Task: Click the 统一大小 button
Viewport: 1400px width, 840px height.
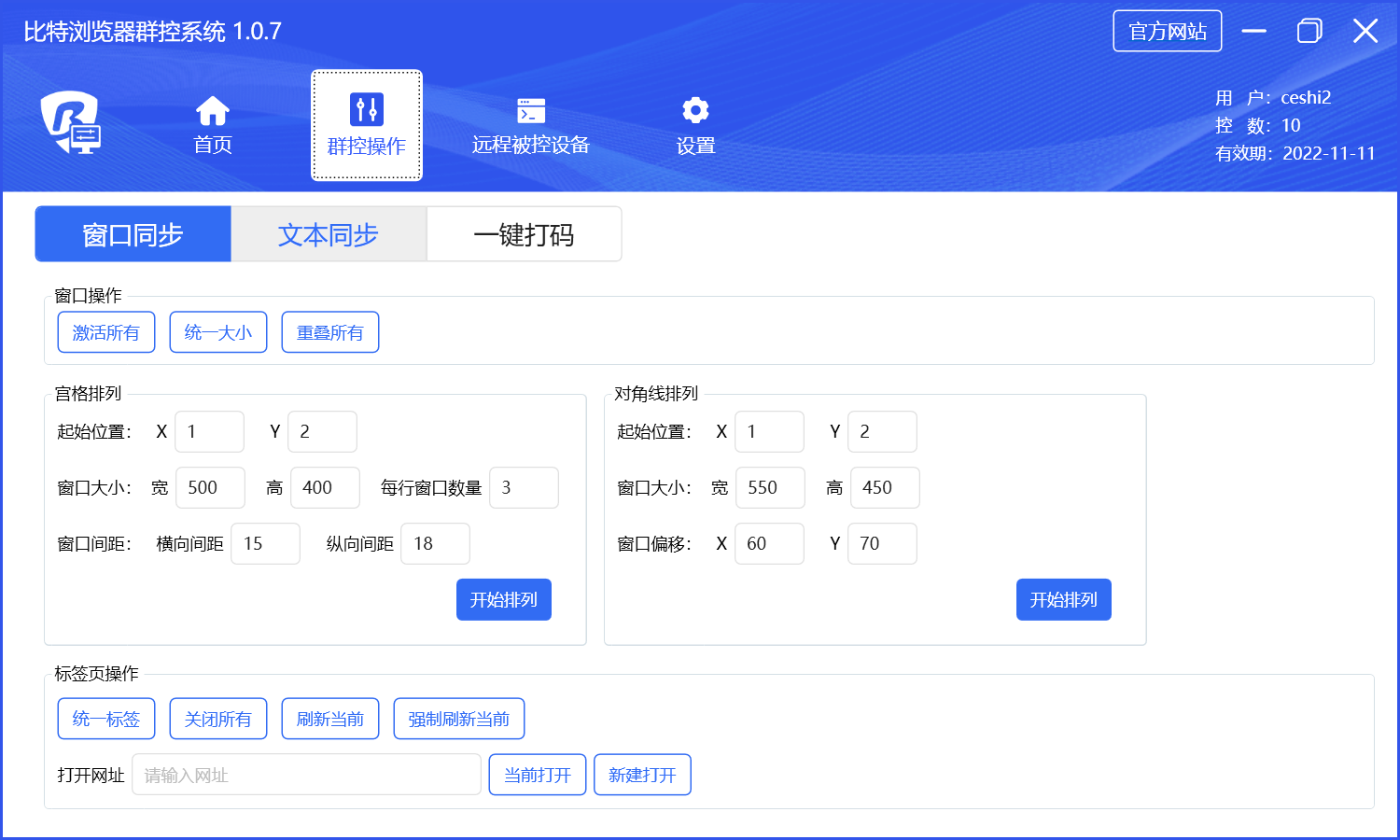Action: 218,332
